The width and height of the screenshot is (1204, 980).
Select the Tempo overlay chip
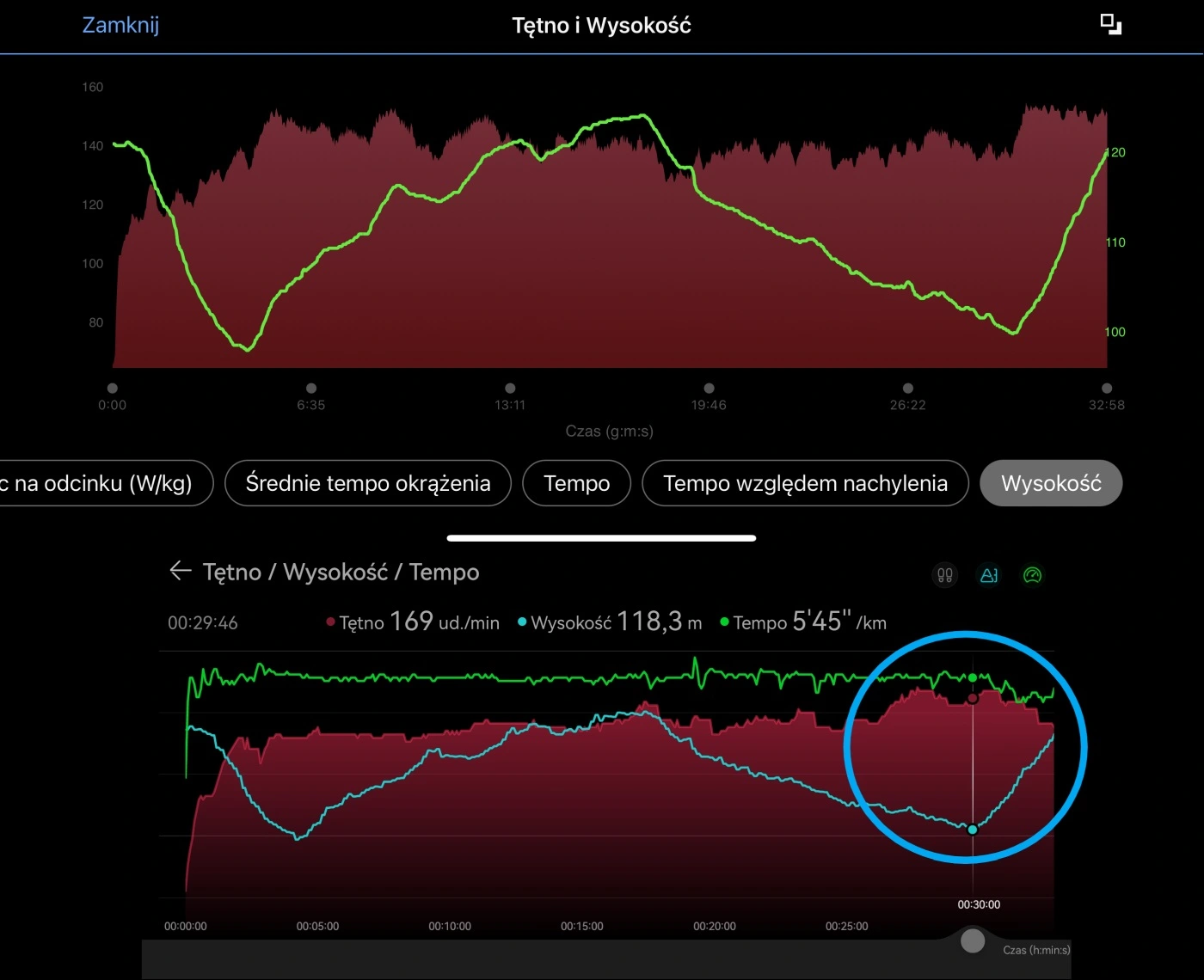[576, 483]
